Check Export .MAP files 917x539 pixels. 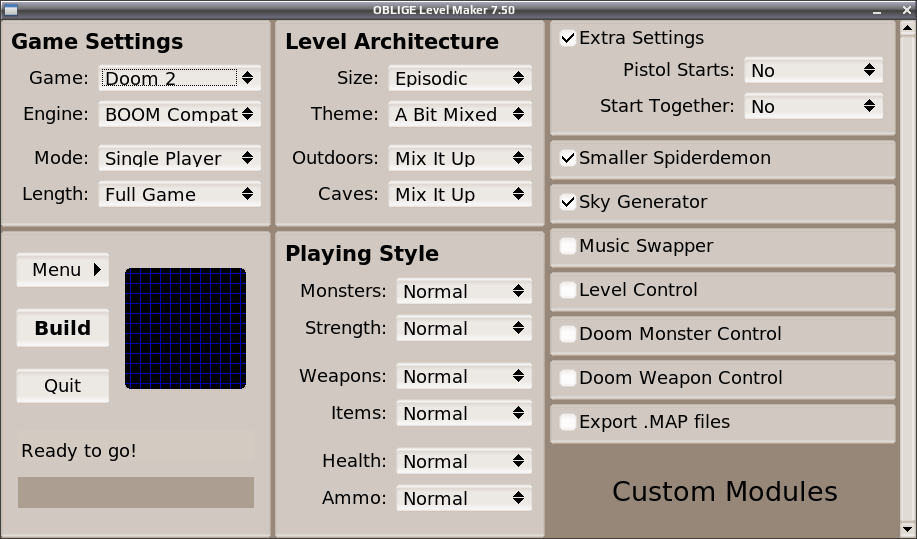(x=568, y=421)
